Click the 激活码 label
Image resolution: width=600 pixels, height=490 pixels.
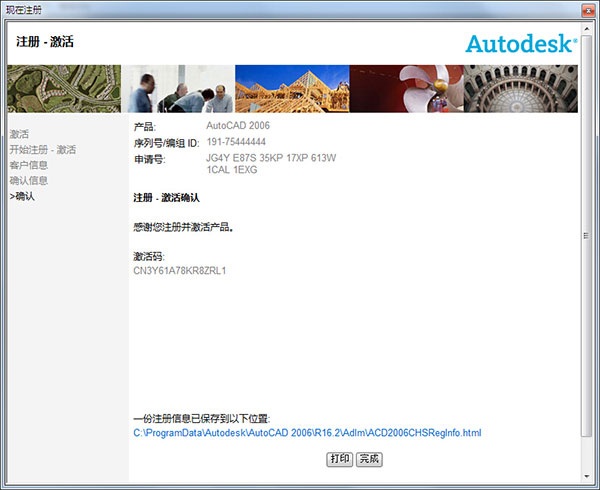pos(148,256)
